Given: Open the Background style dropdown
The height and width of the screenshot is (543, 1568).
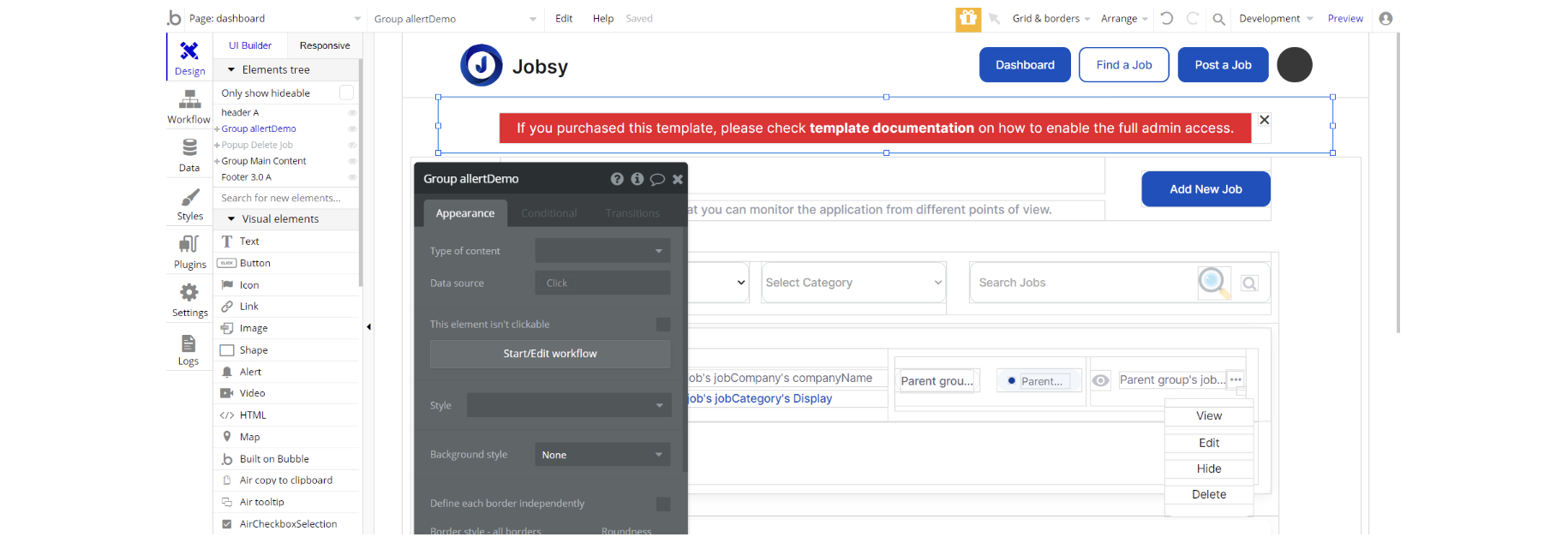Looking at the screenshot, I should click(x=602, y=455).
